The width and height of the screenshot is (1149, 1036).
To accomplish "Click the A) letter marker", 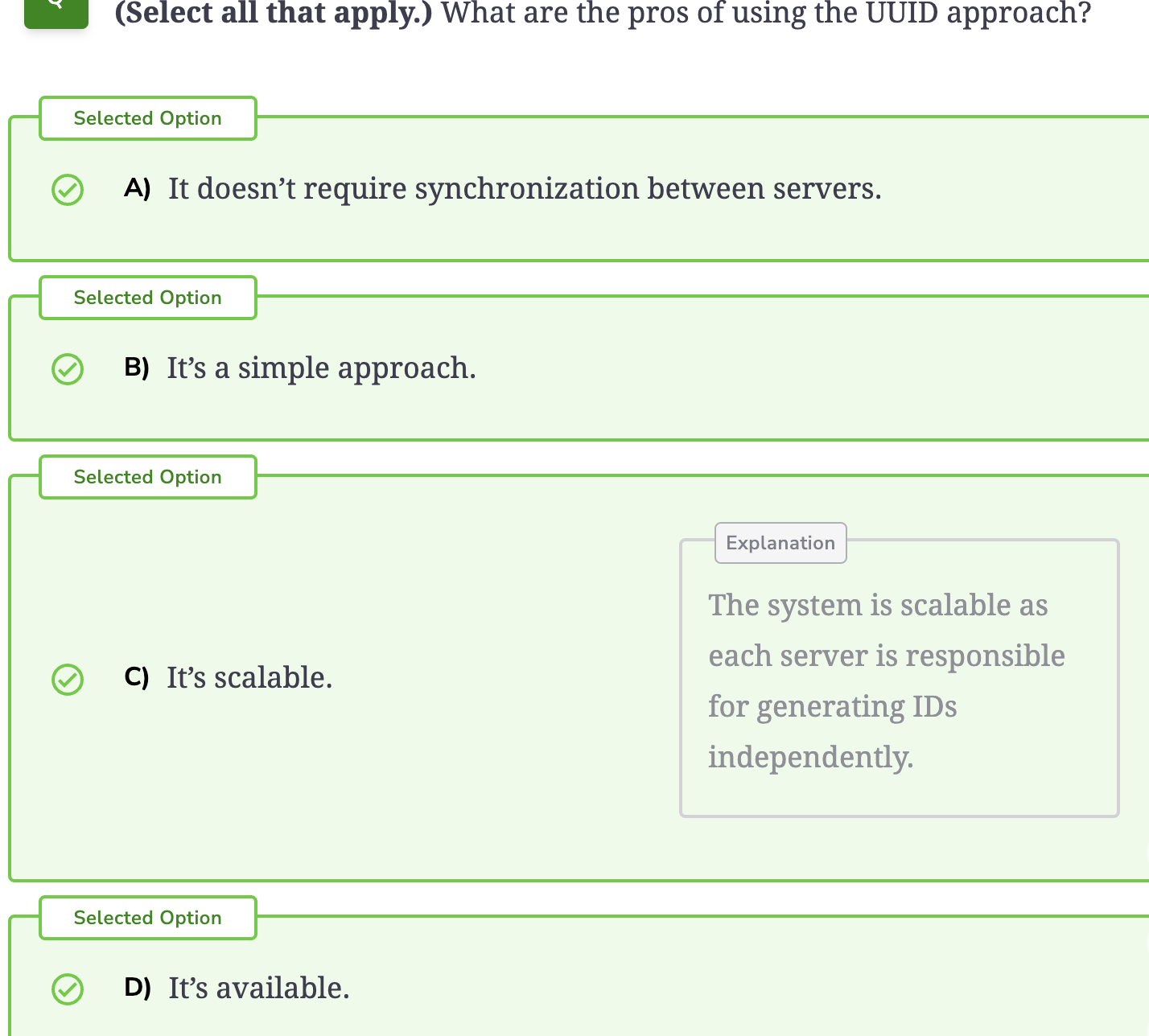I will [x=138, y=188].
